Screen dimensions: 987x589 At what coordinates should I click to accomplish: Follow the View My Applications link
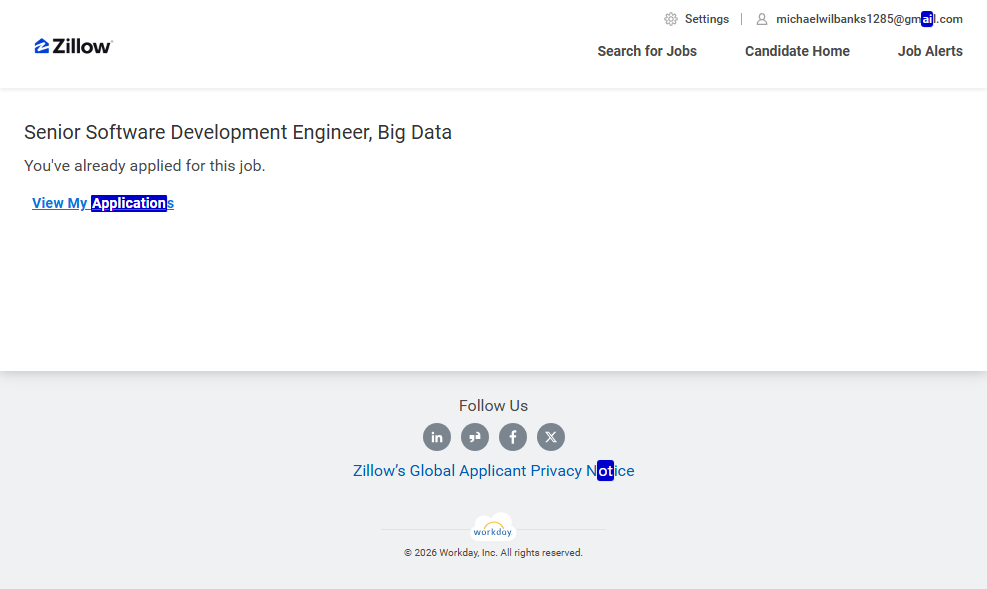[103, 203]
